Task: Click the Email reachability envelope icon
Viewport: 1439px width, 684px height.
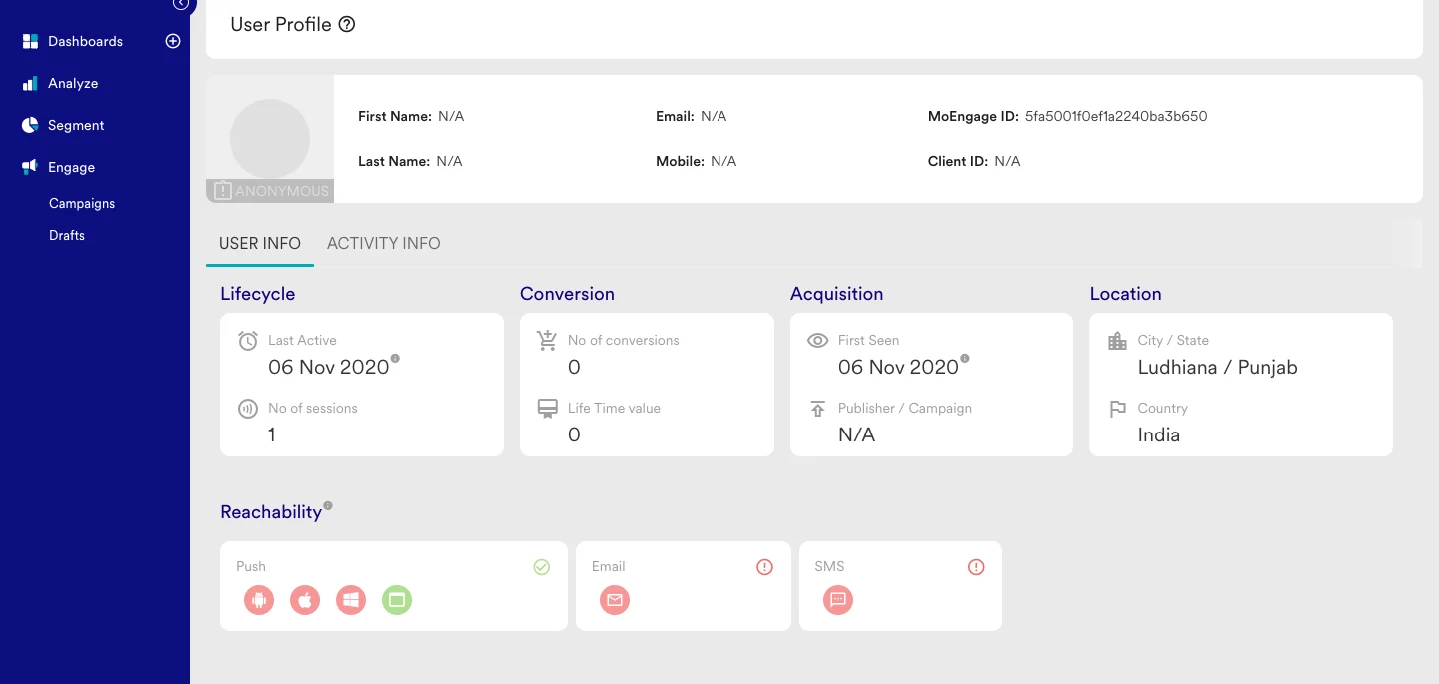Action: tap(615, 600)
